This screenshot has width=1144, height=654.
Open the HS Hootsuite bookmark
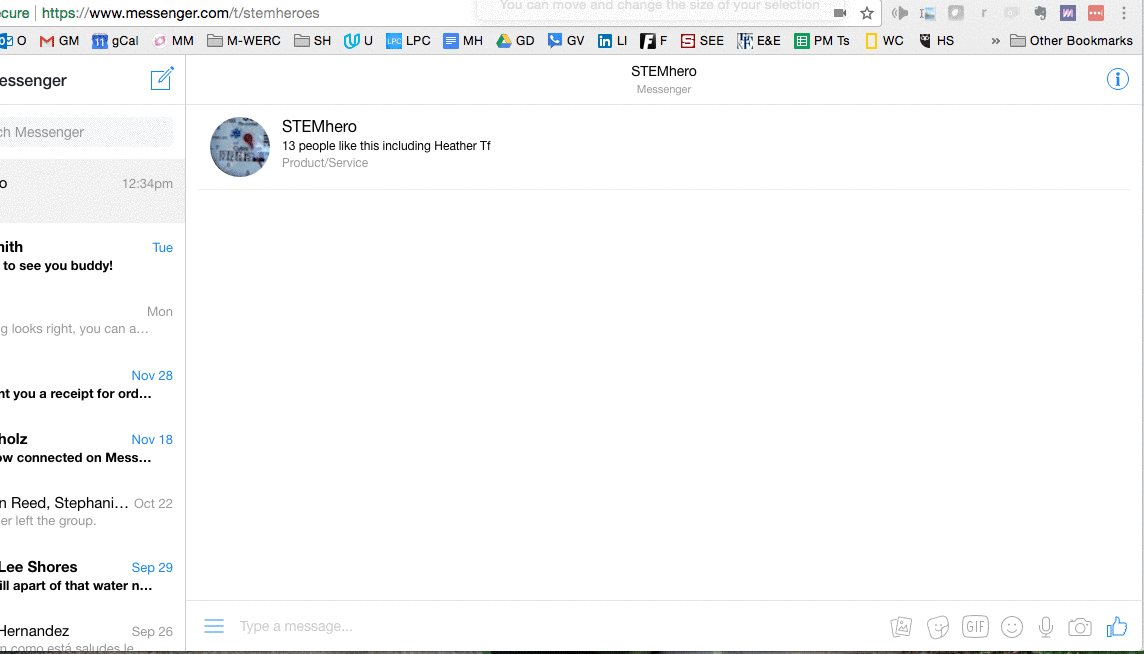[936, 41]
